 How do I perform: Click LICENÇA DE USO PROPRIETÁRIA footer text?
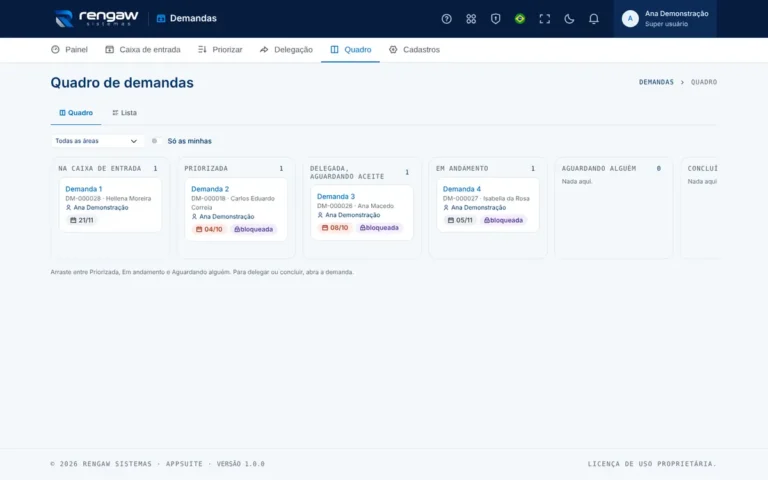pyautogui.click(x=652, y=464)
